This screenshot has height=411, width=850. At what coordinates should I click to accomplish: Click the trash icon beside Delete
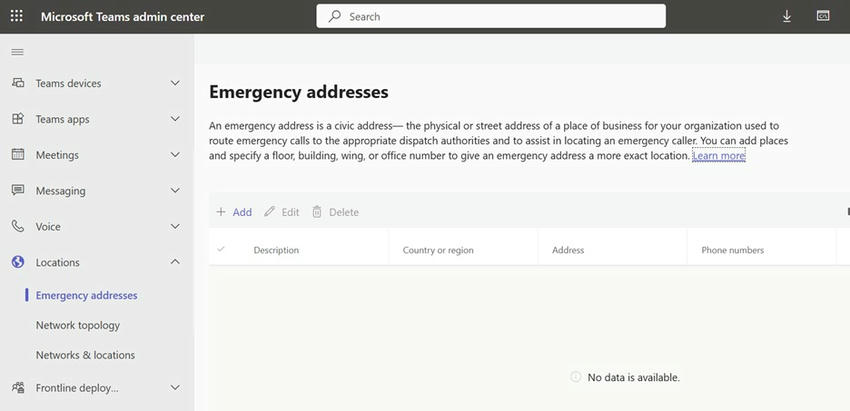317,212
